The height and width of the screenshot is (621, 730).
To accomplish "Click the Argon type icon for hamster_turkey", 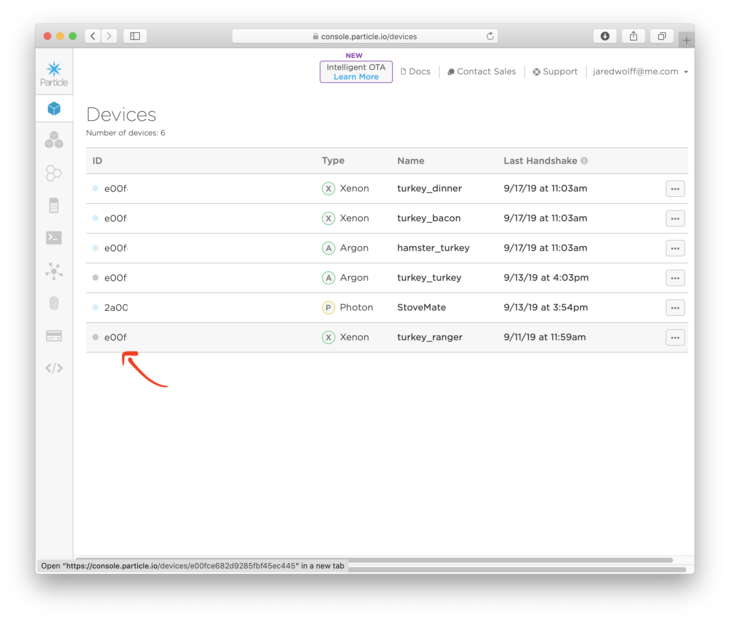I will [329, 248].
